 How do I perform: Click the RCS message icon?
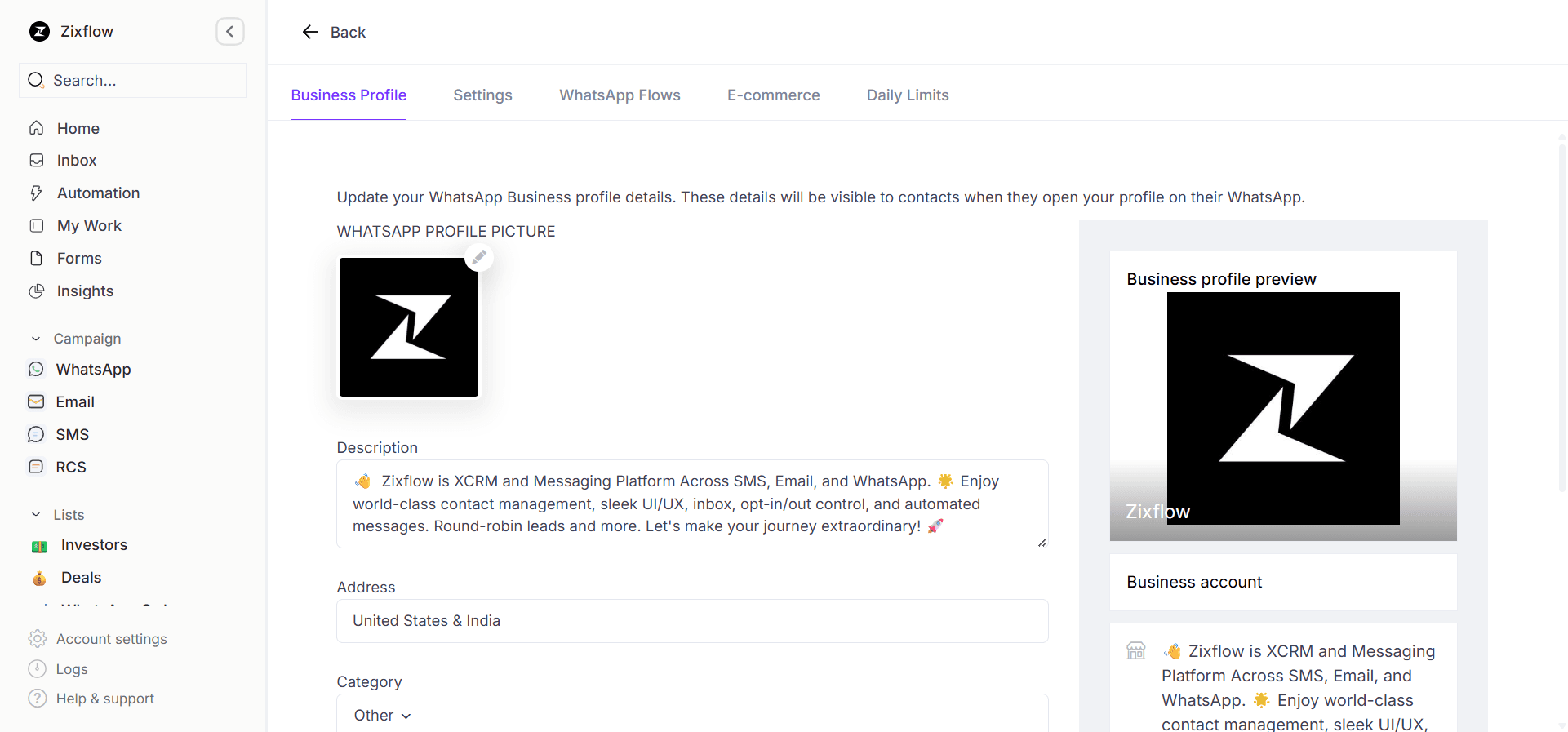36,468
